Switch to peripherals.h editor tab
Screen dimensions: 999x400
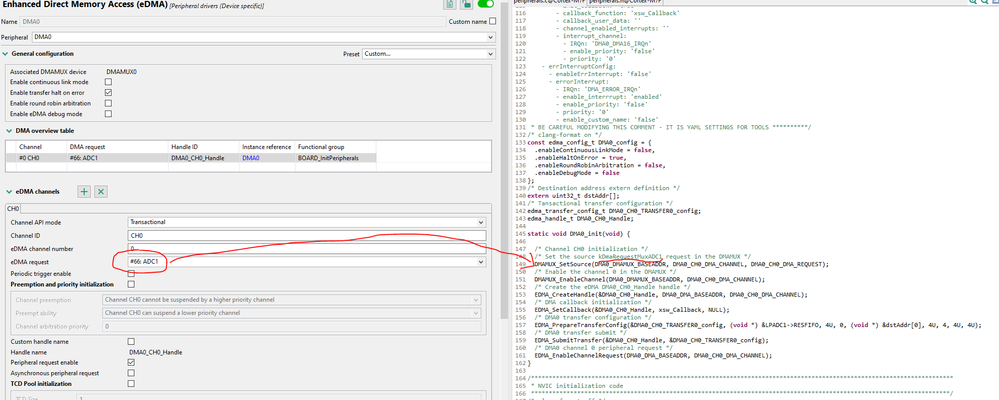[x=624, y=3]
